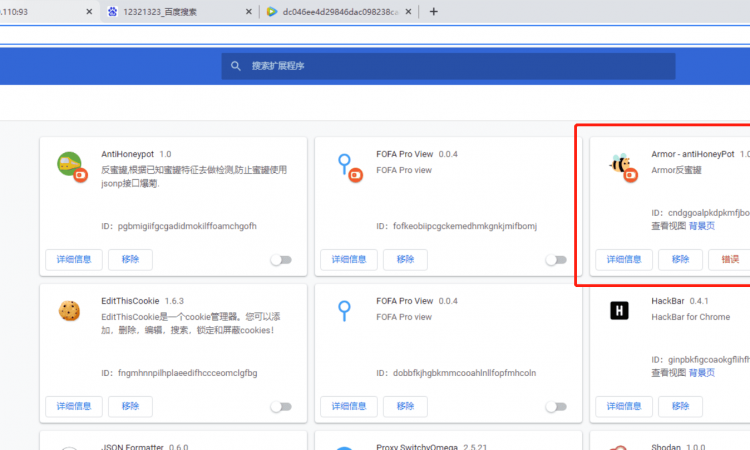Close the dc046ee4d29846dac tab
This screenshot has width=750, height=450.
408,11
